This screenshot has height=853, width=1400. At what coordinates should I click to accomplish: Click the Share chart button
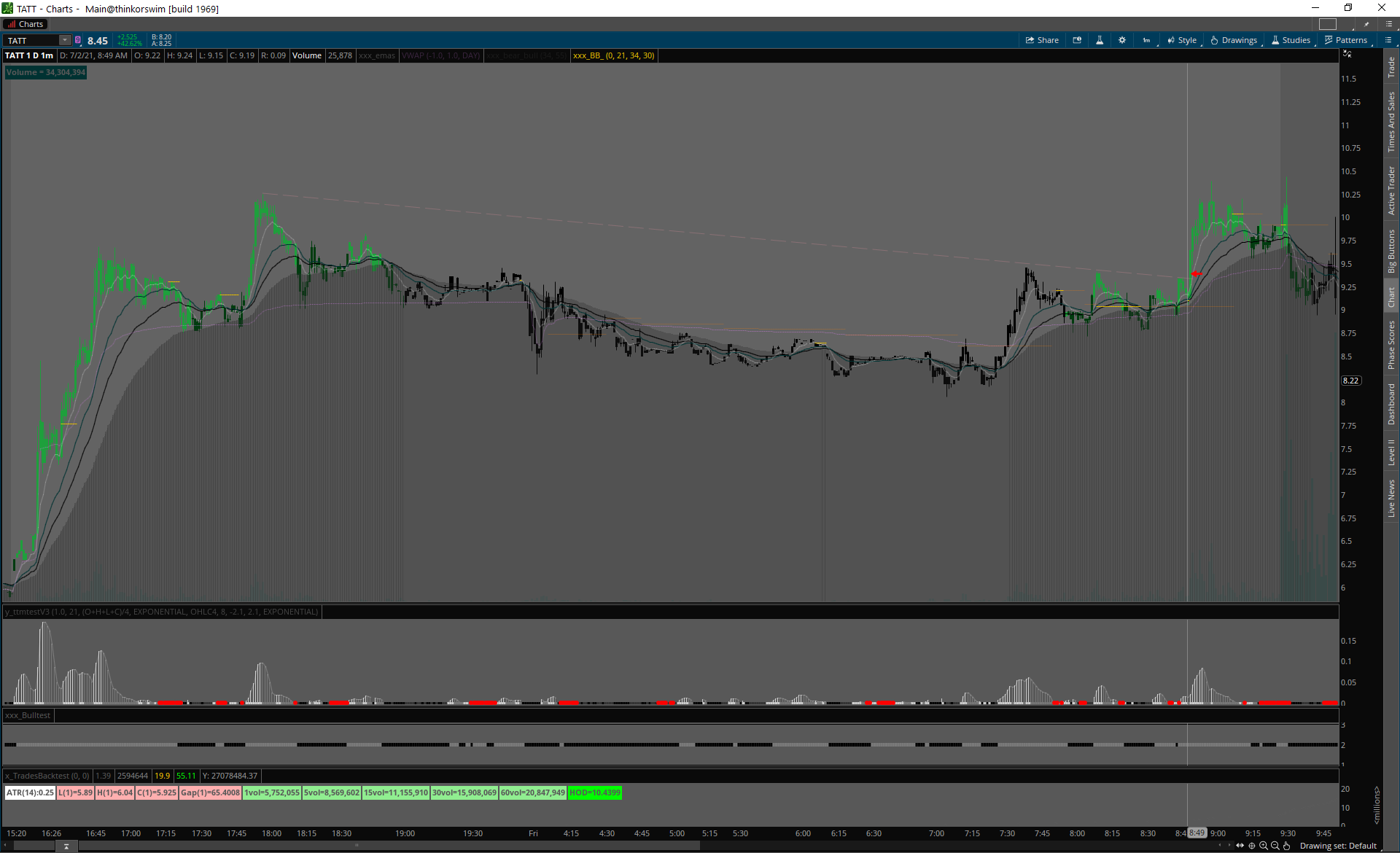click(x=1042, y=40)
